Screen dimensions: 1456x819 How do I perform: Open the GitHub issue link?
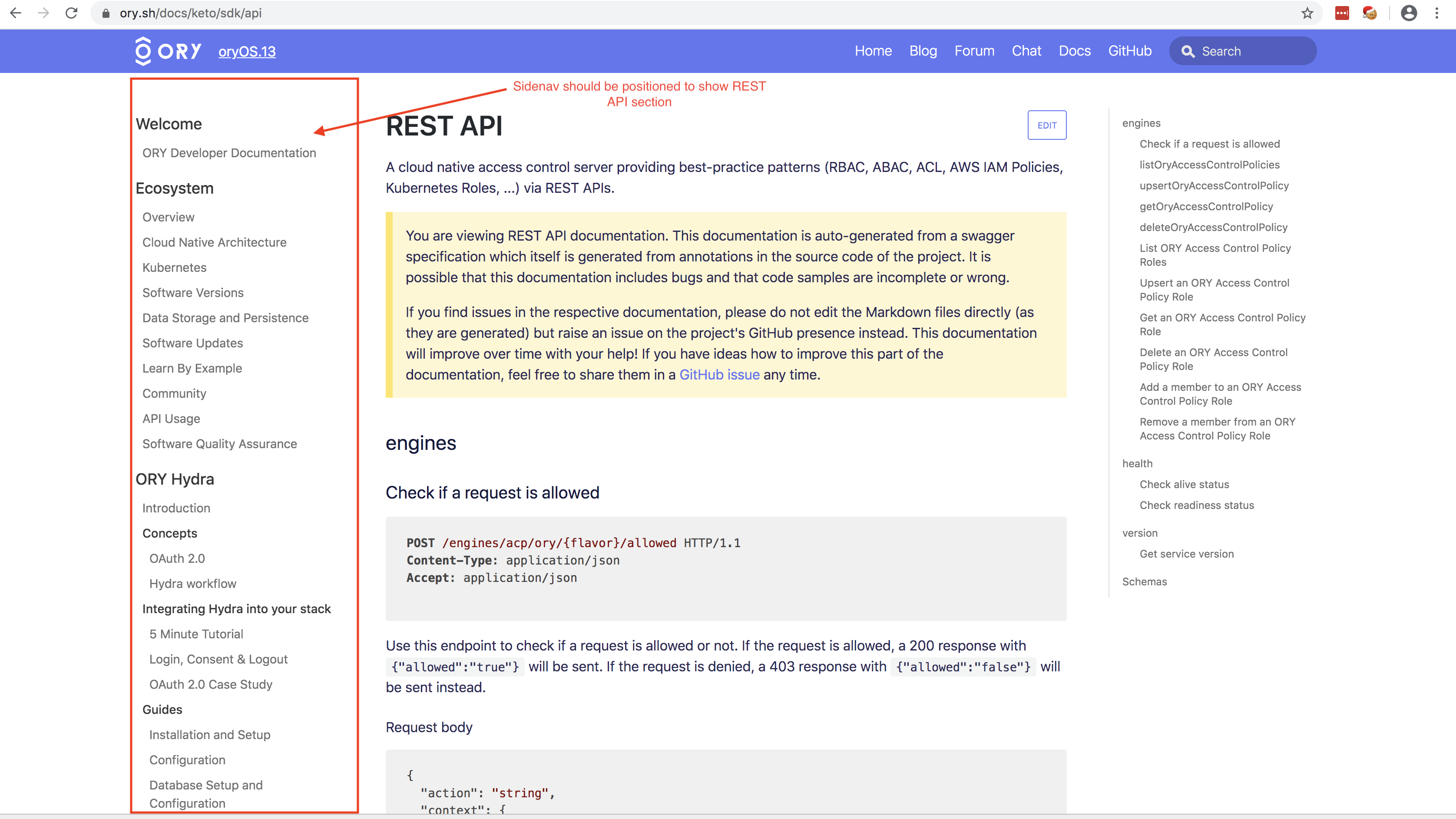719,374
